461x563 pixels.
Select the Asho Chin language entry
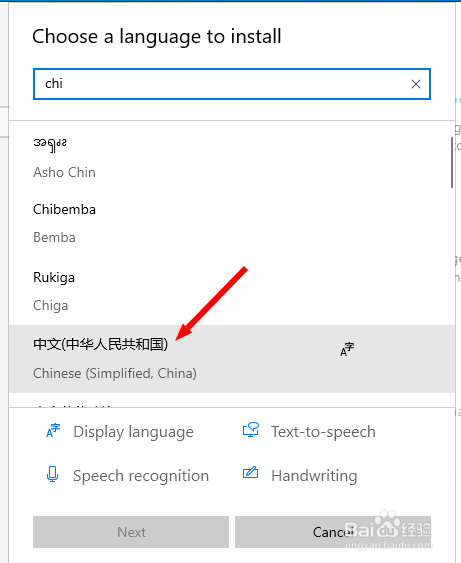(232, 158)
